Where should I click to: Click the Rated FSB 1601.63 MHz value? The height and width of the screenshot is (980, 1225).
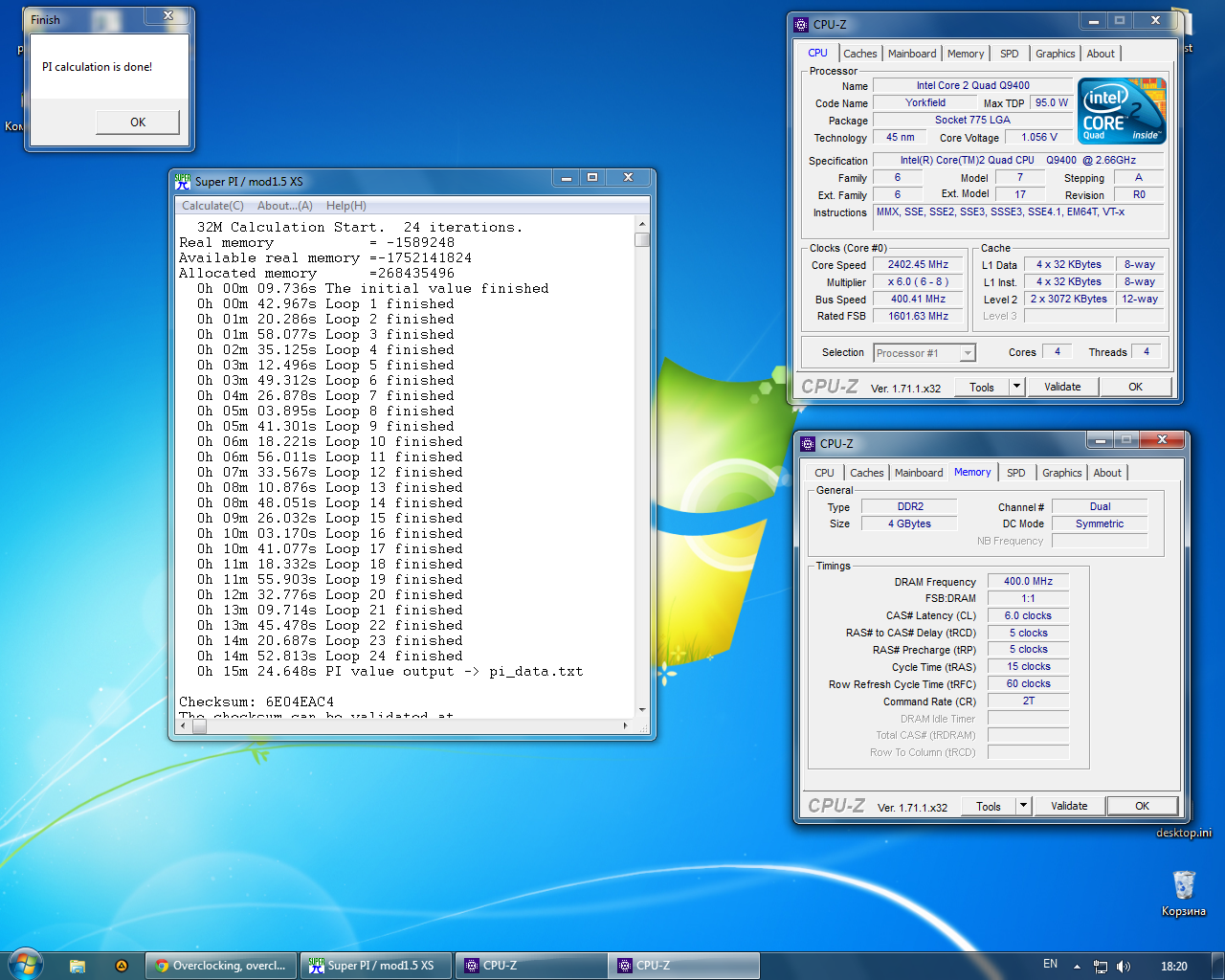(919, 317)
